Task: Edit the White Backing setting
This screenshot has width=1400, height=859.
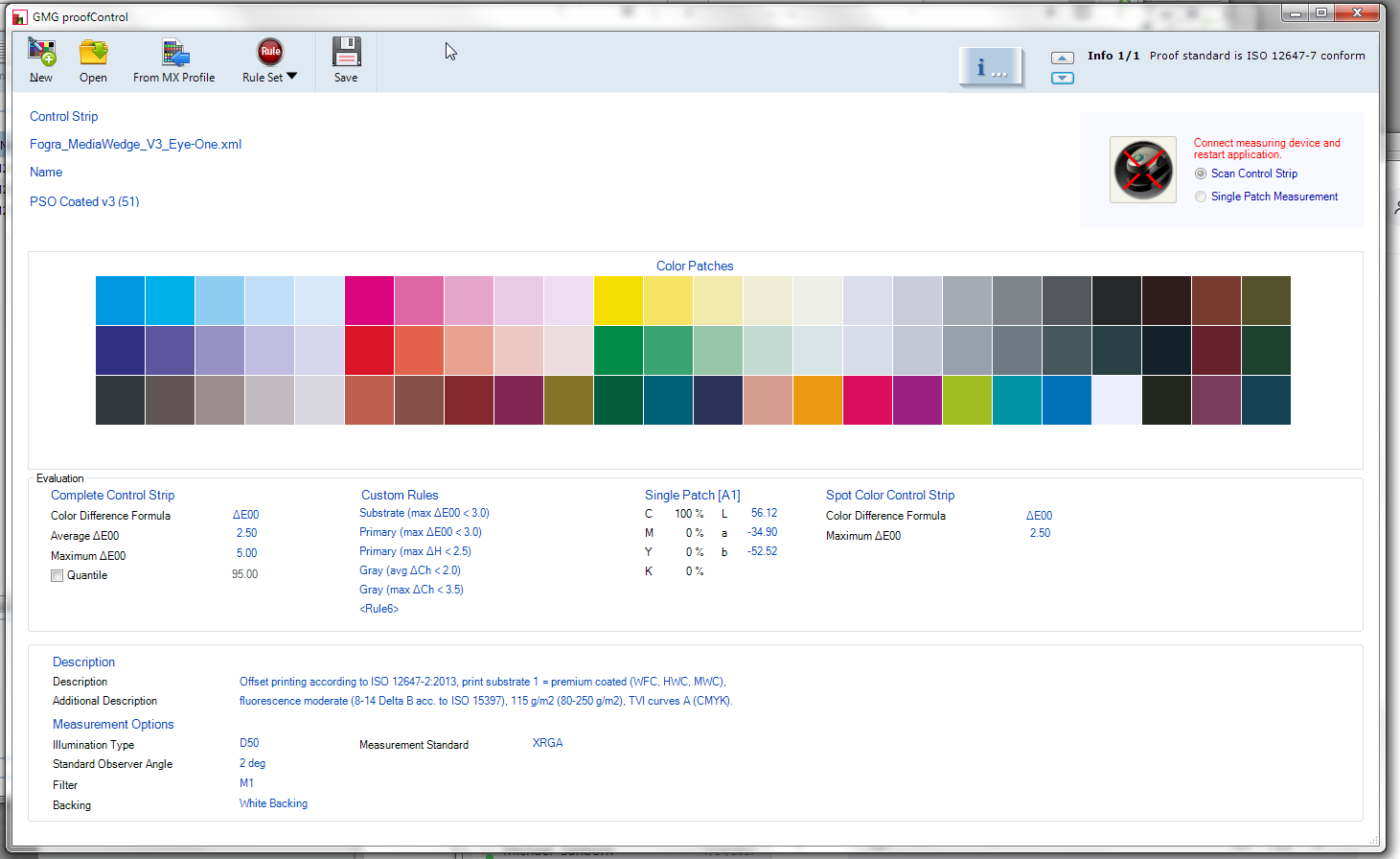Action: click(x=273, y=802)
